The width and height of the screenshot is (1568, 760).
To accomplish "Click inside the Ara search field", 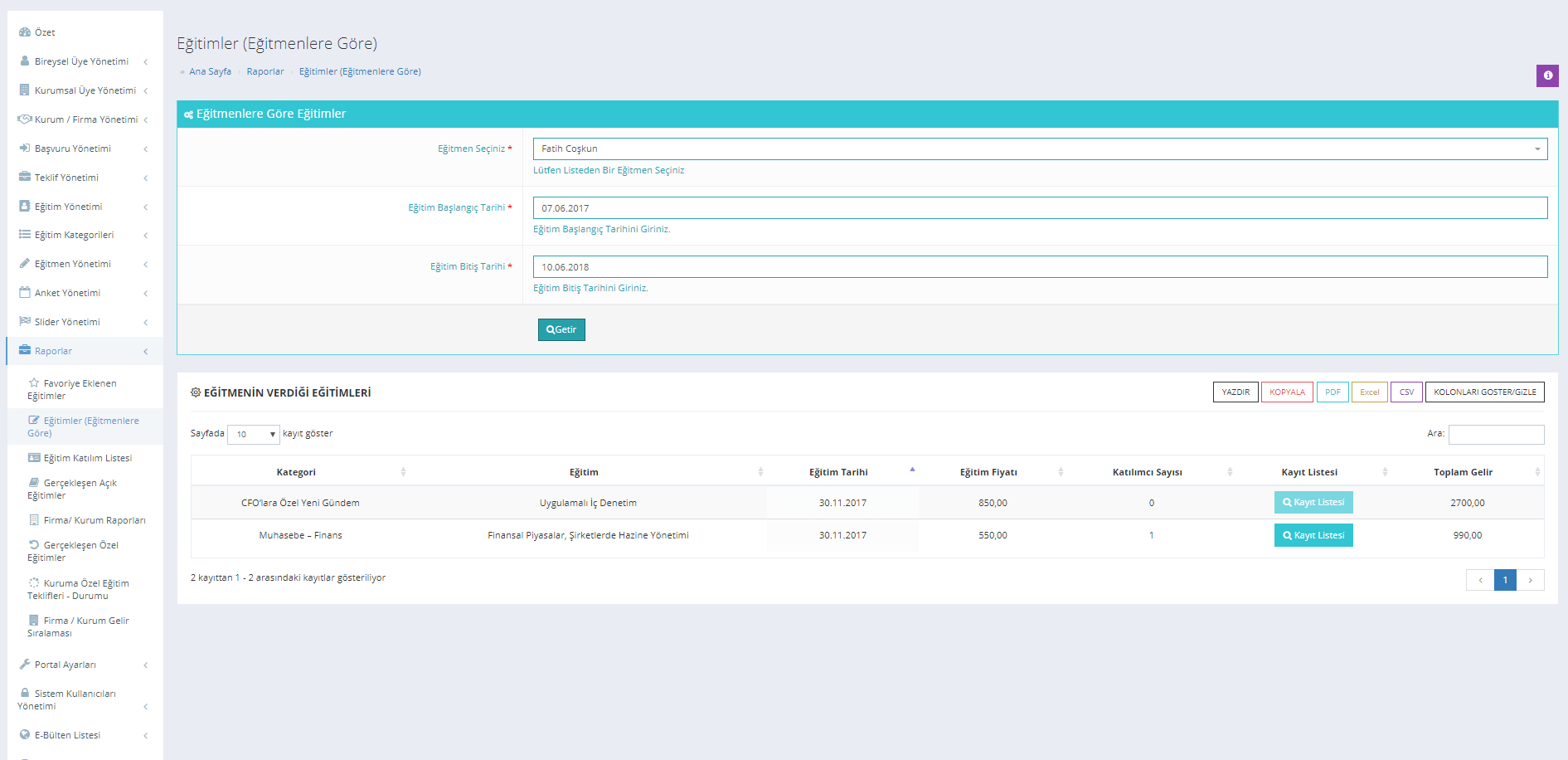I will (x=1496, y=434).
